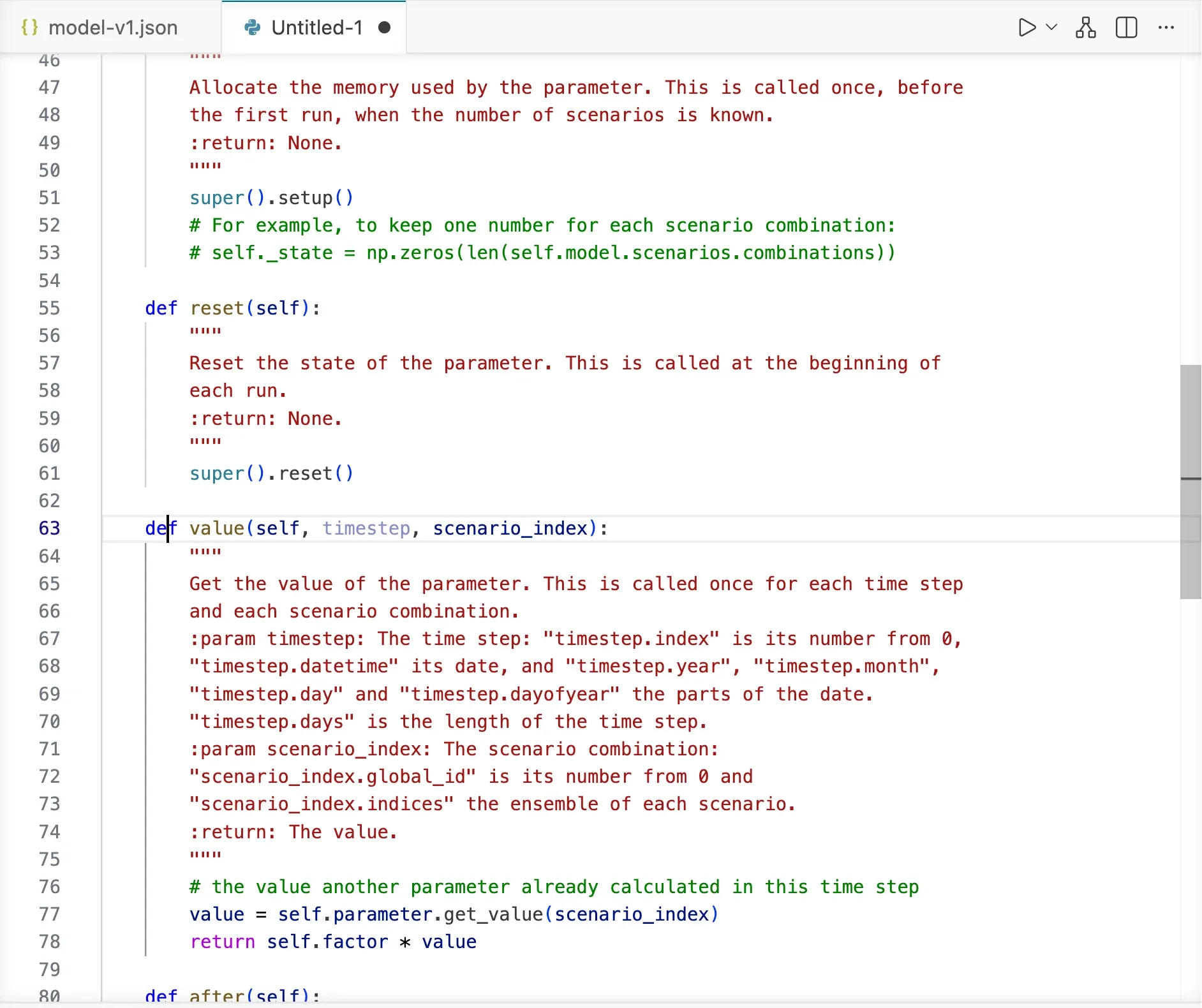Screen dimensions: 1202x1008
Task: Click line number 55 in gutter
Action: [49, 308]
